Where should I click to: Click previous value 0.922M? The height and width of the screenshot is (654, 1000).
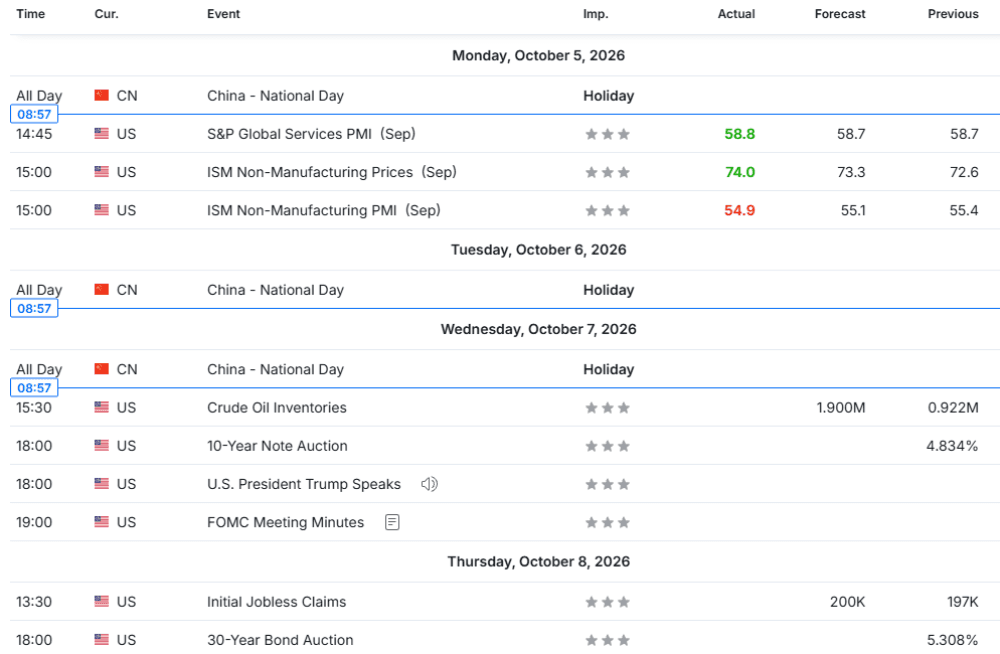click(x=953, y=408)
